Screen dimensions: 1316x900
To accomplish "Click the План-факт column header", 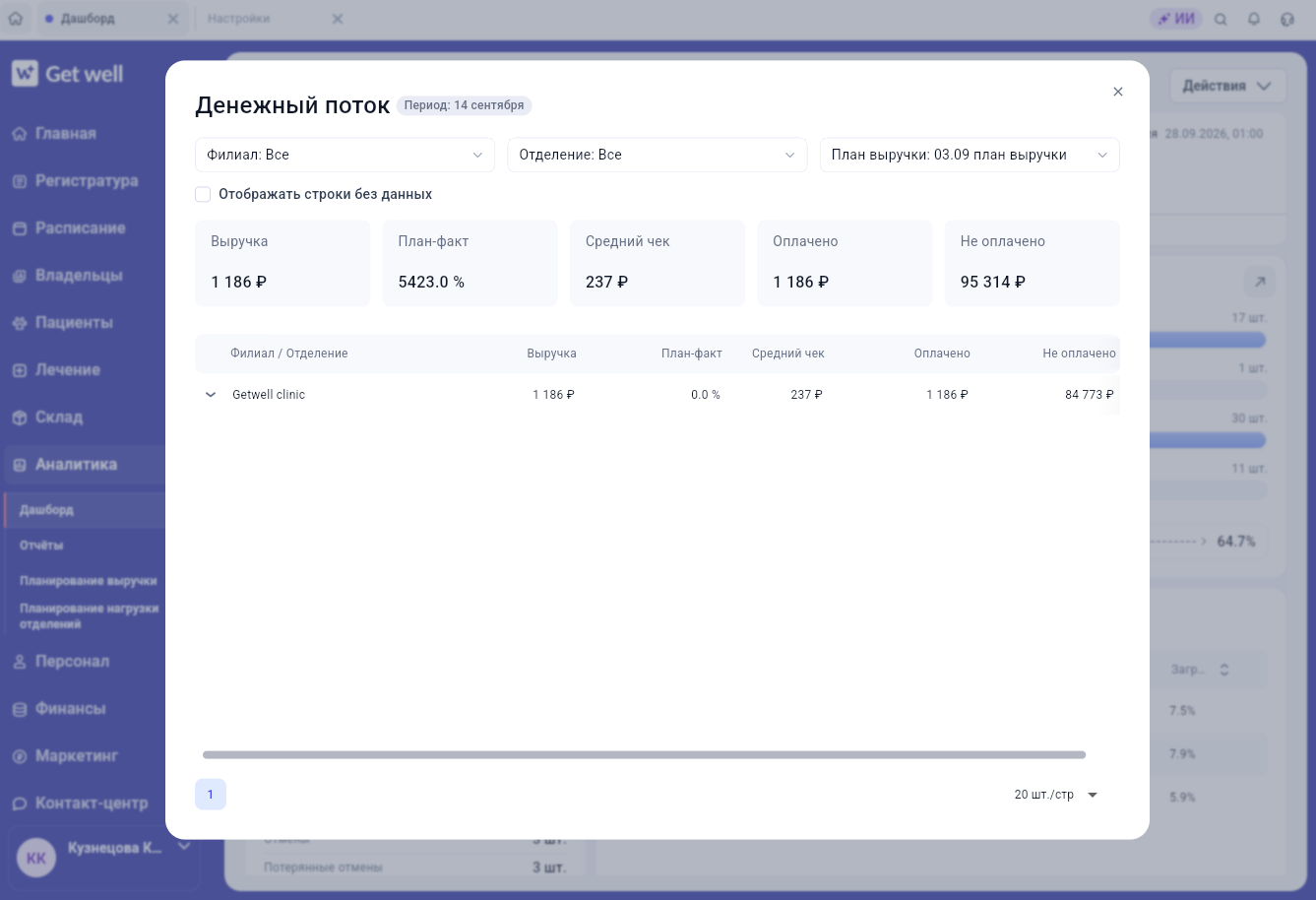I will [692, 354].
